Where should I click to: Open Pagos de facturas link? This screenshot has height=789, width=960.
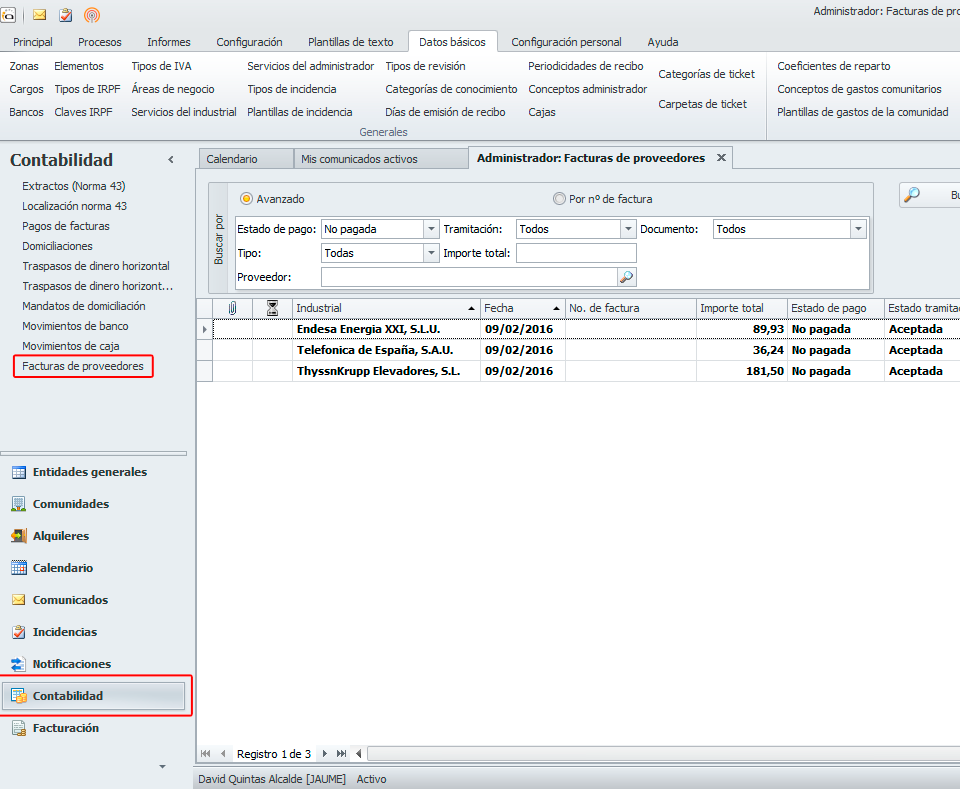(x=66, y=226)
